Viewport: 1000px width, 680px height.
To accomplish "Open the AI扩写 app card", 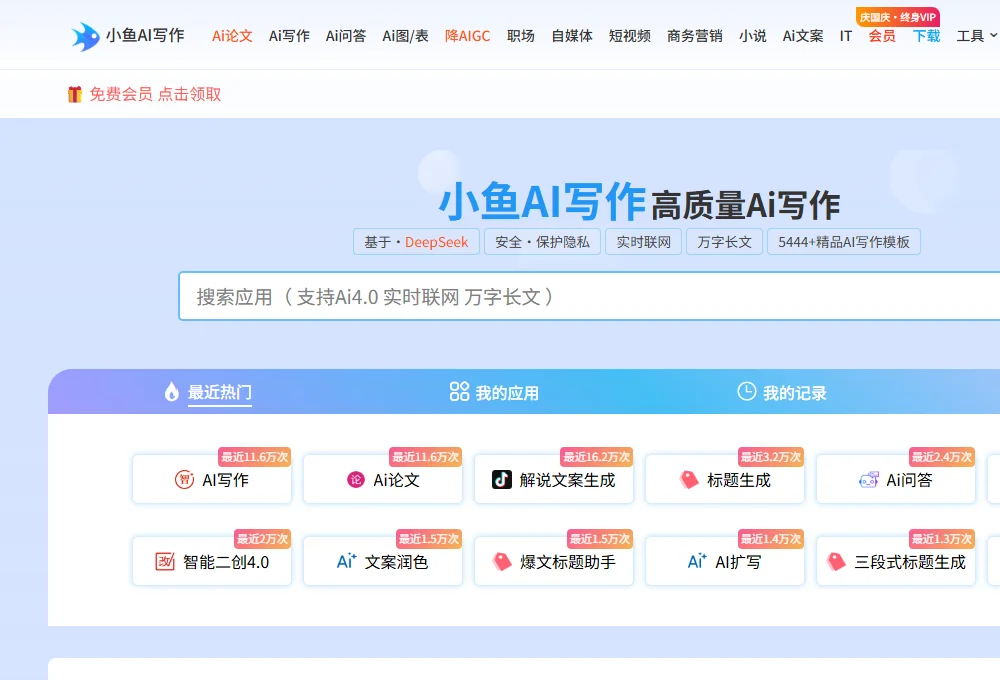I will click(724, 561).
